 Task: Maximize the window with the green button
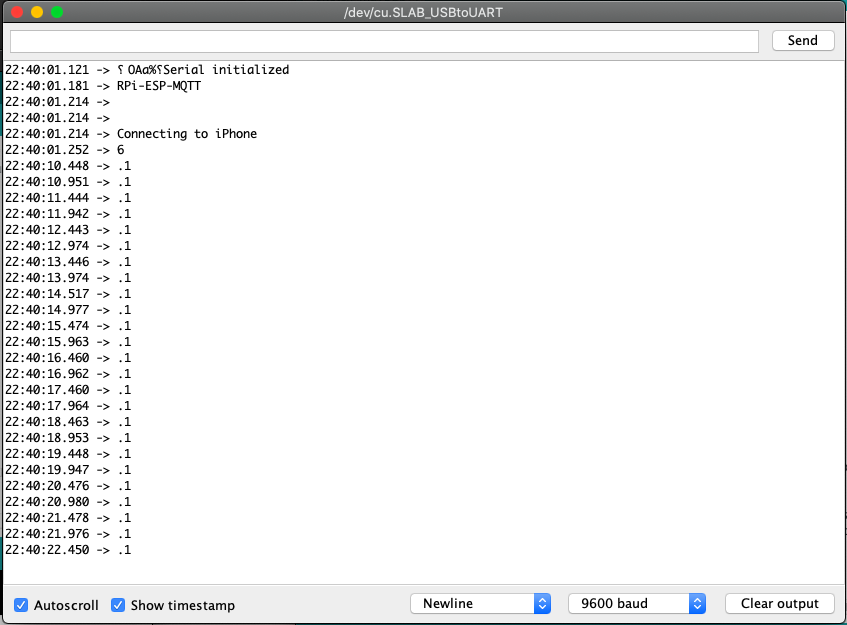[57, 12]
